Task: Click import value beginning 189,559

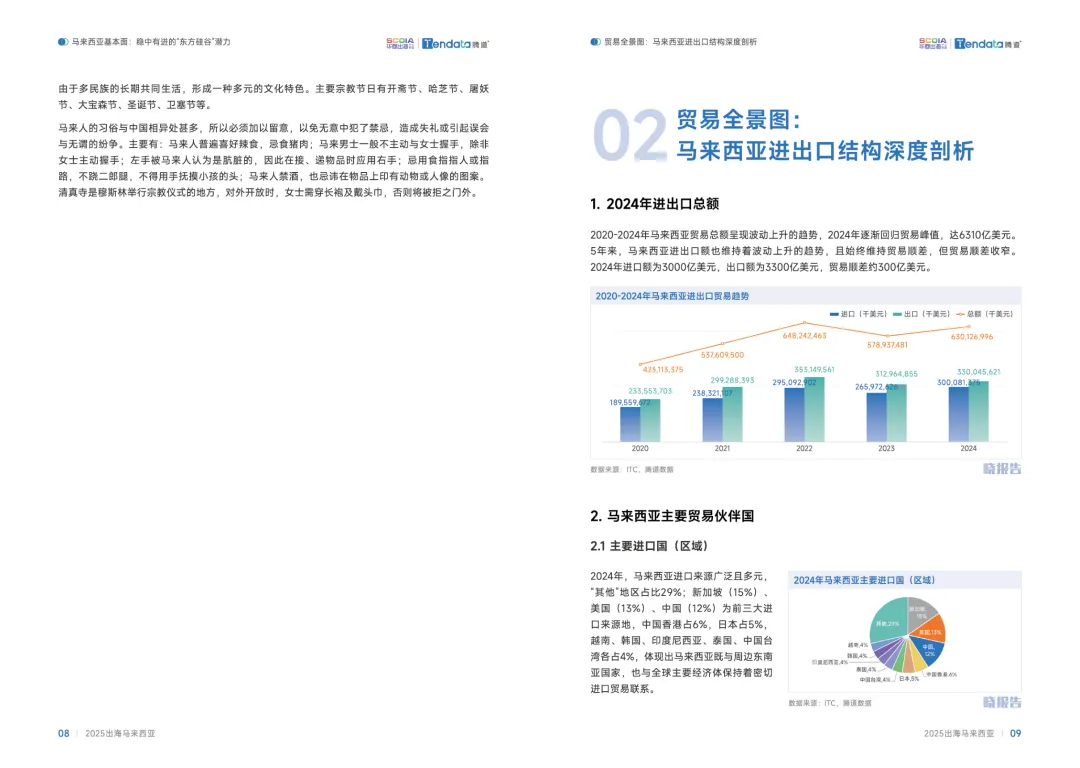Action: (630, 403)
